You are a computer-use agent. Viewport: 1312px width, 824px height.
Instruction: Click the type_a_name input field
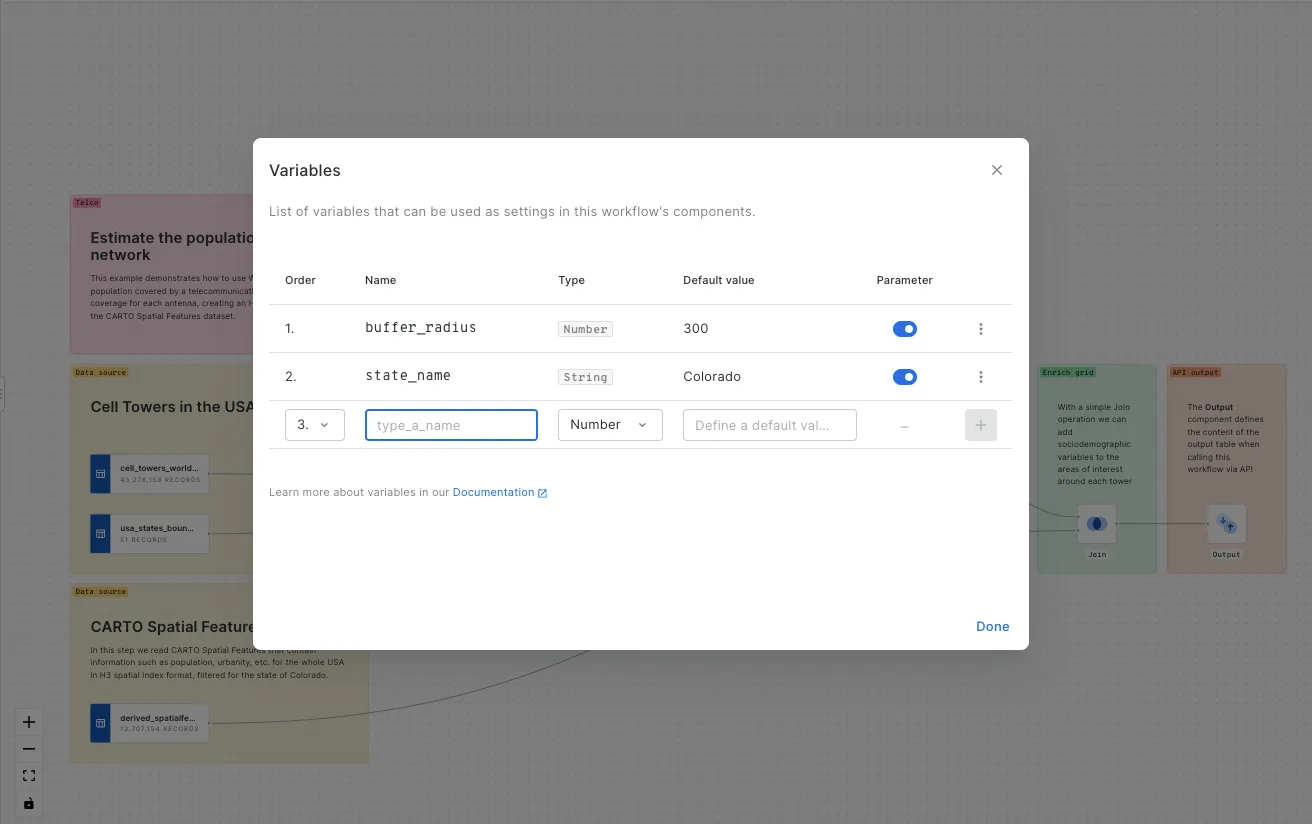tap(451, 424)
